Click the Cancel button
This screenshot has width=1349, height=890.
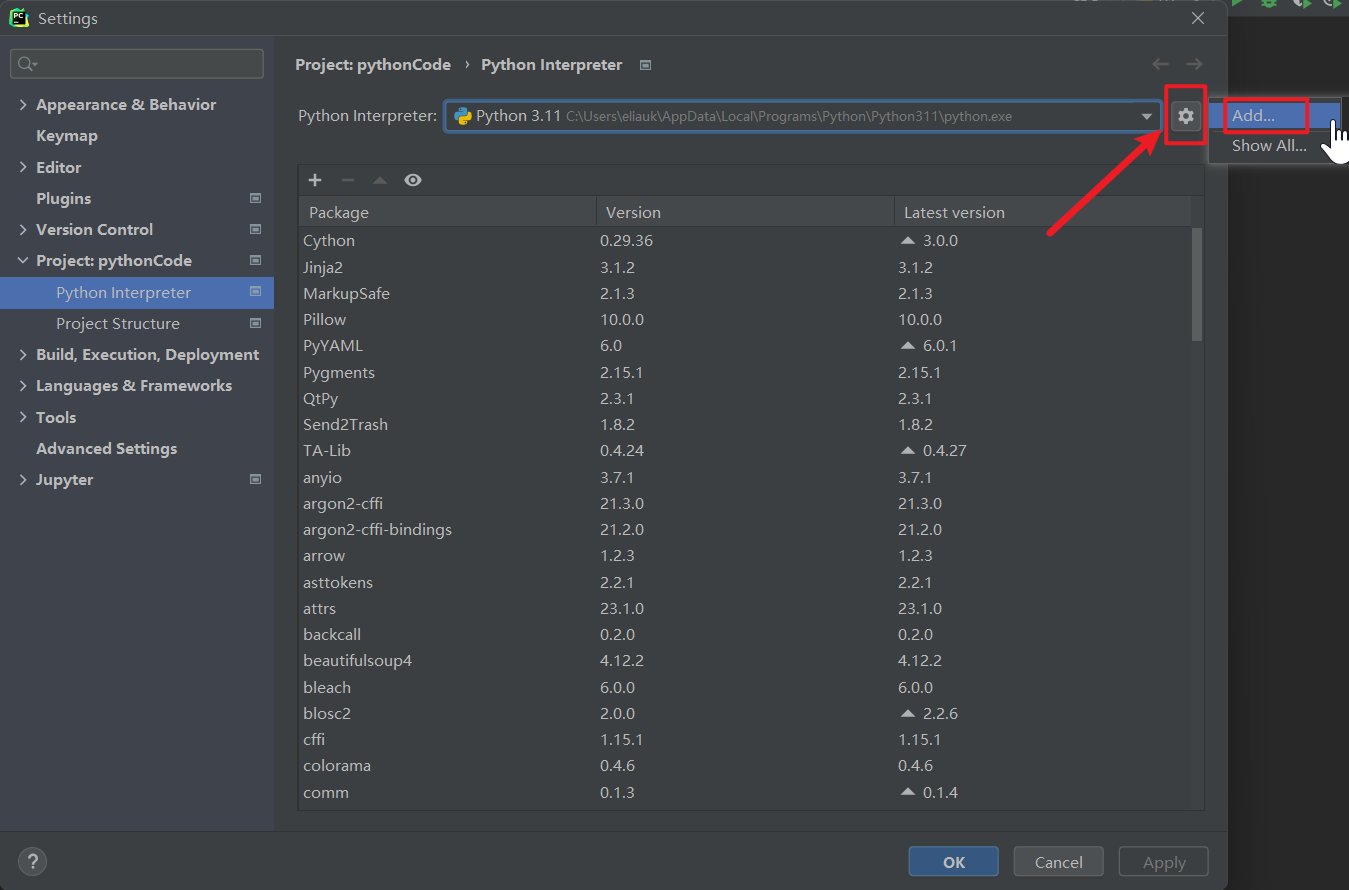pos(1058,862)
